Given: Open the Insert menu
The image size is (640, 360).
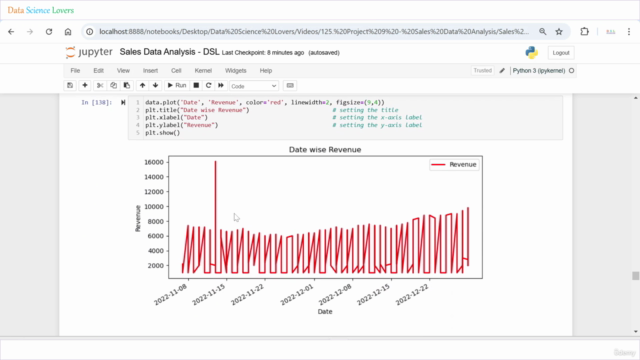Looking at the screenshot, I should [150, 71].
